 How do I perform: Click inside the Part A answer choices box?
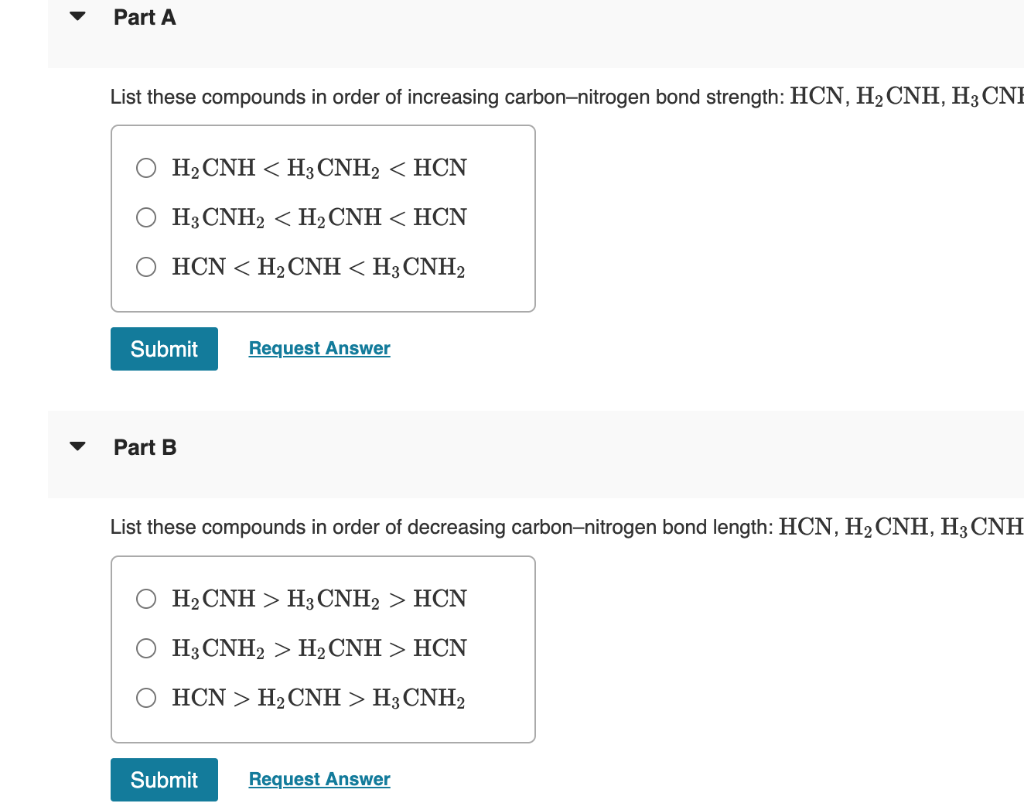pyautogui.click(x=322, y=217)
